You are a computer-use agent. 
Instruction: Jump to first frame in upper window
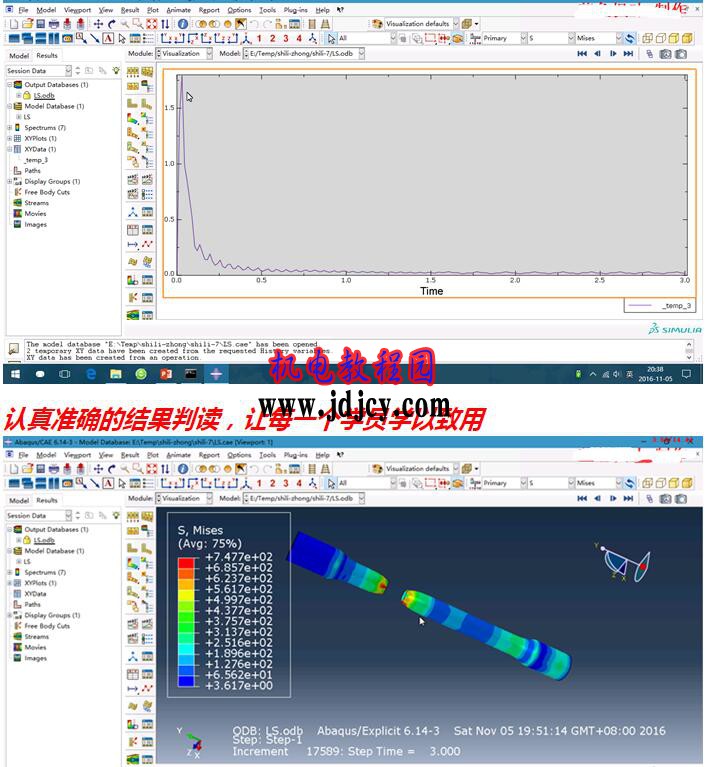pos(582,54)
